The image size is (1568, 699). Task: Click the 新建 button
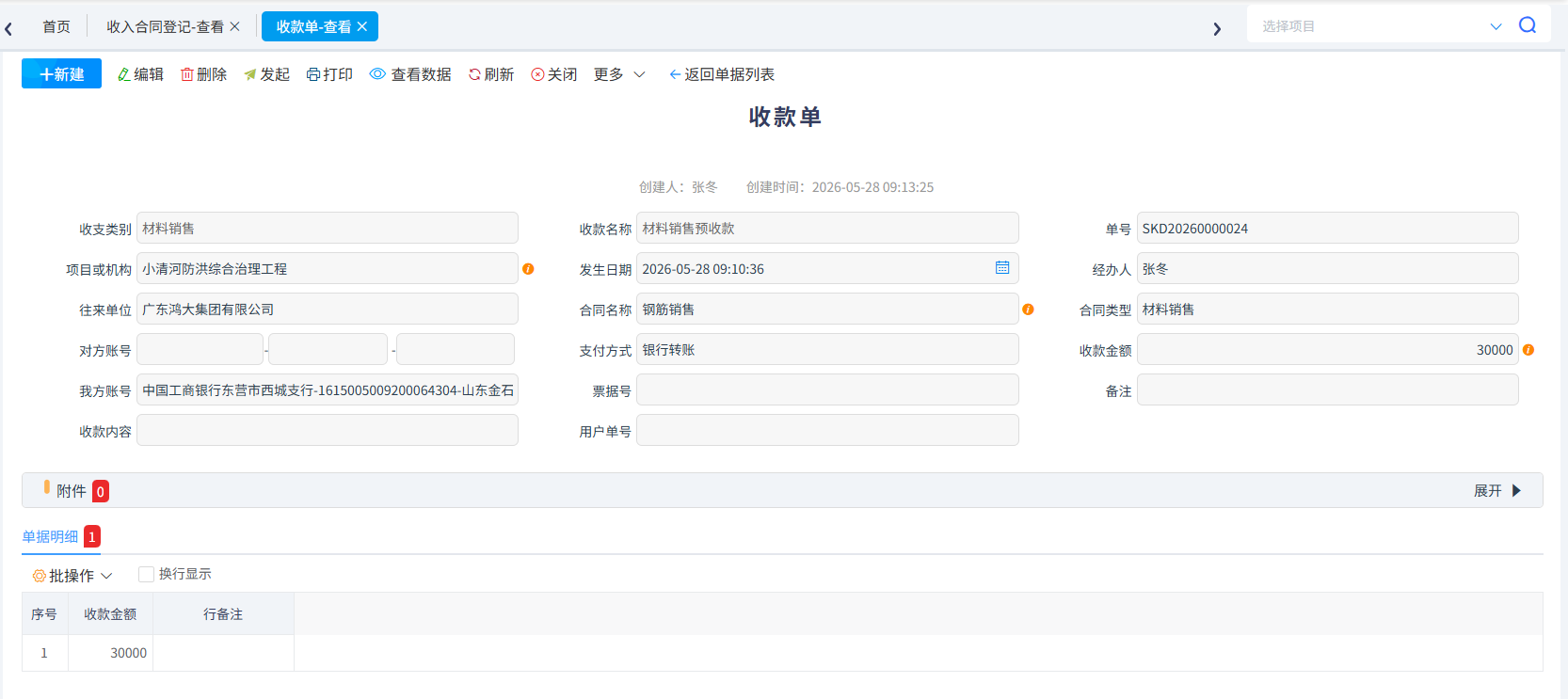(61, 73)
